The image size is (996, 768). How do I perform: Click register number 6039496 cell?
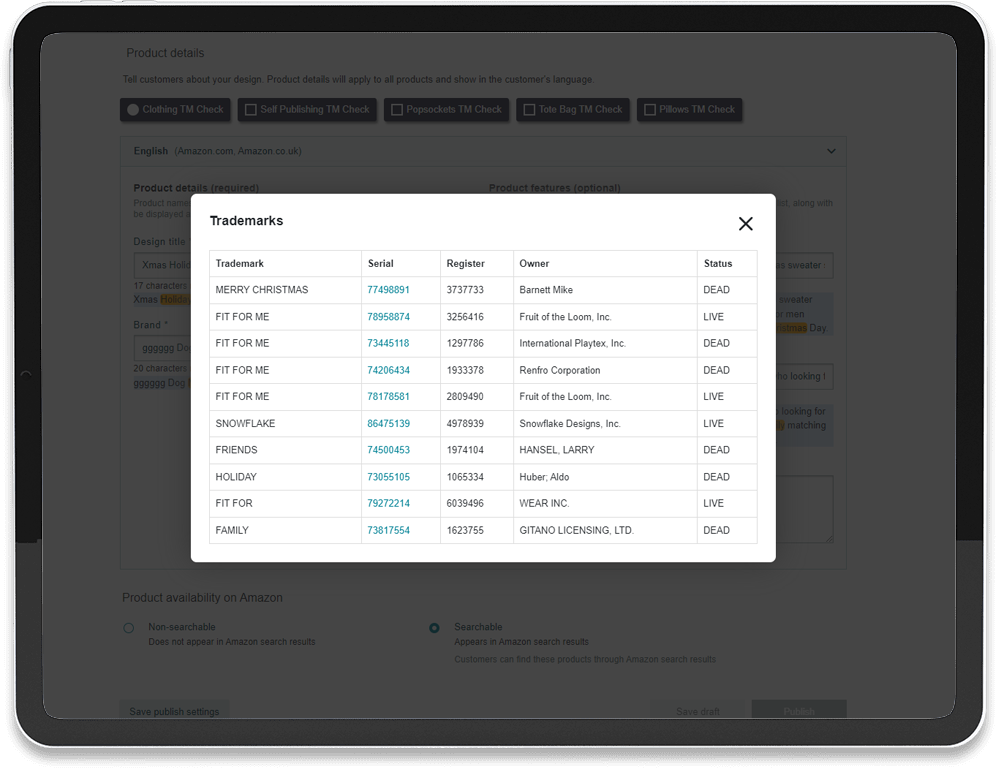pos(477,503)
